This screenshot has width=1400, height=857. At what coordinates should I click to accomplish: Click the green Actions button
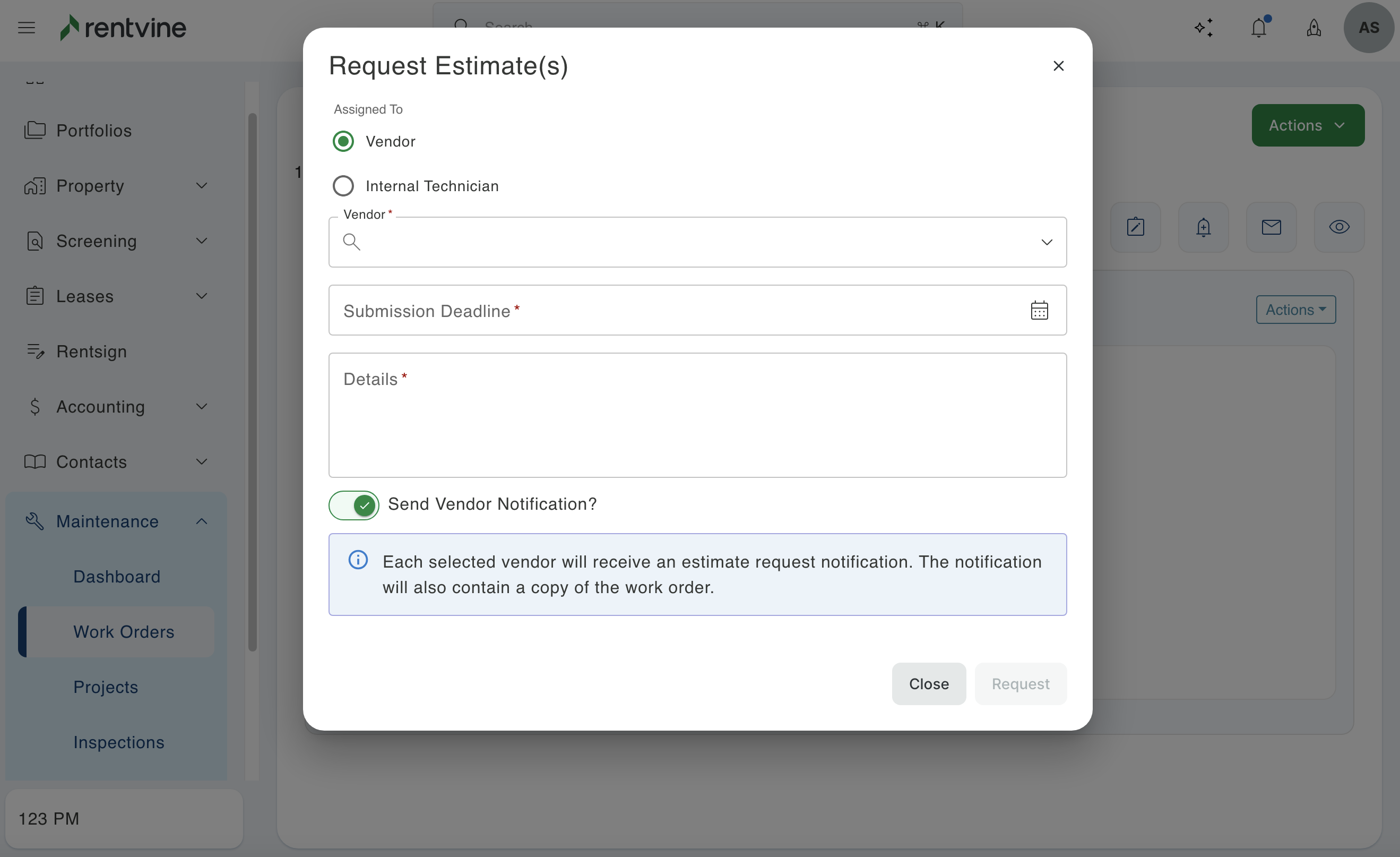pyautogui.click(x=1307, y=125)
